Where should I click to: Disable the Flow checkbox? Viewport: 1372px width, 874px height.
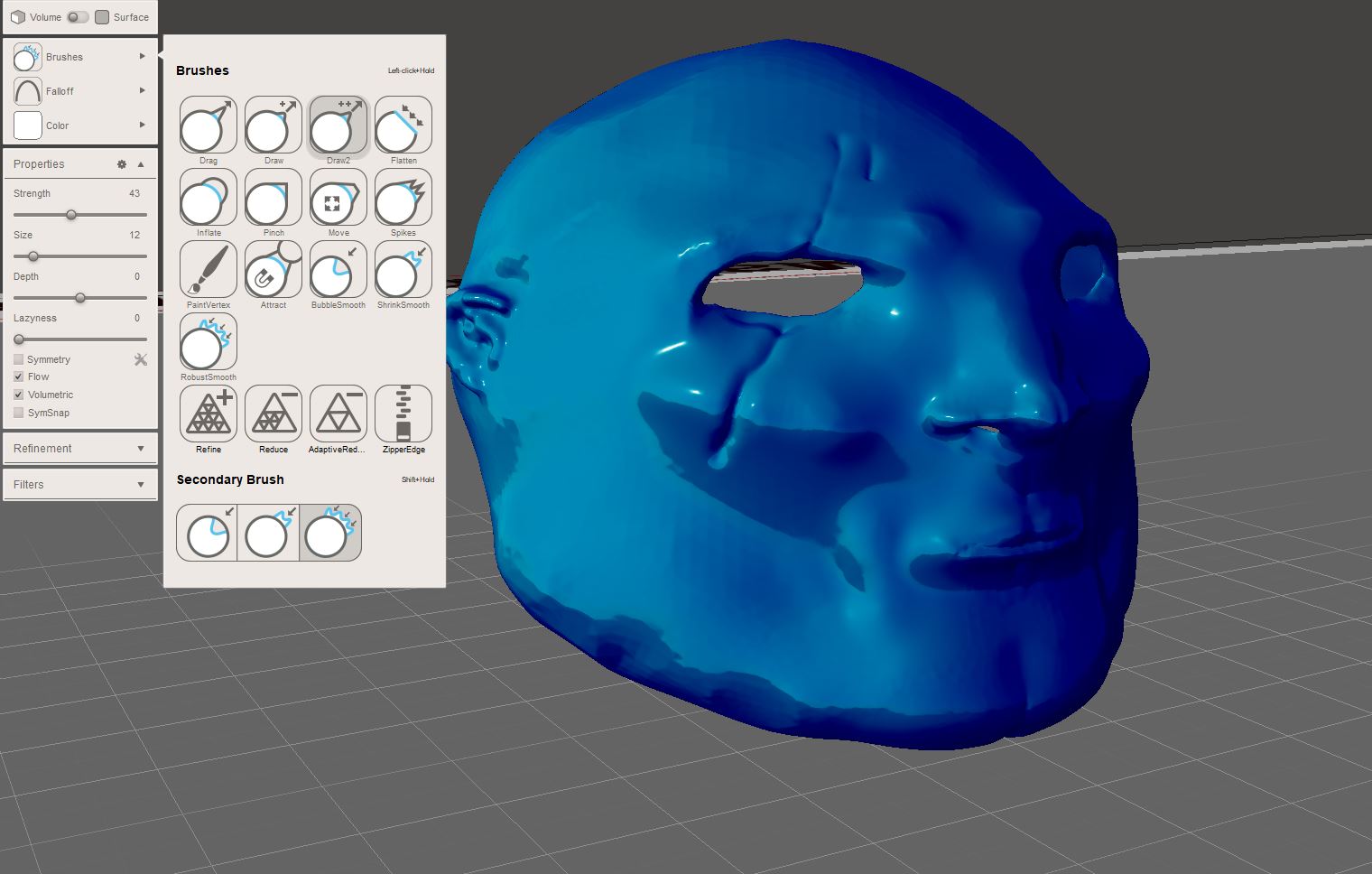(x=17, y=377)
